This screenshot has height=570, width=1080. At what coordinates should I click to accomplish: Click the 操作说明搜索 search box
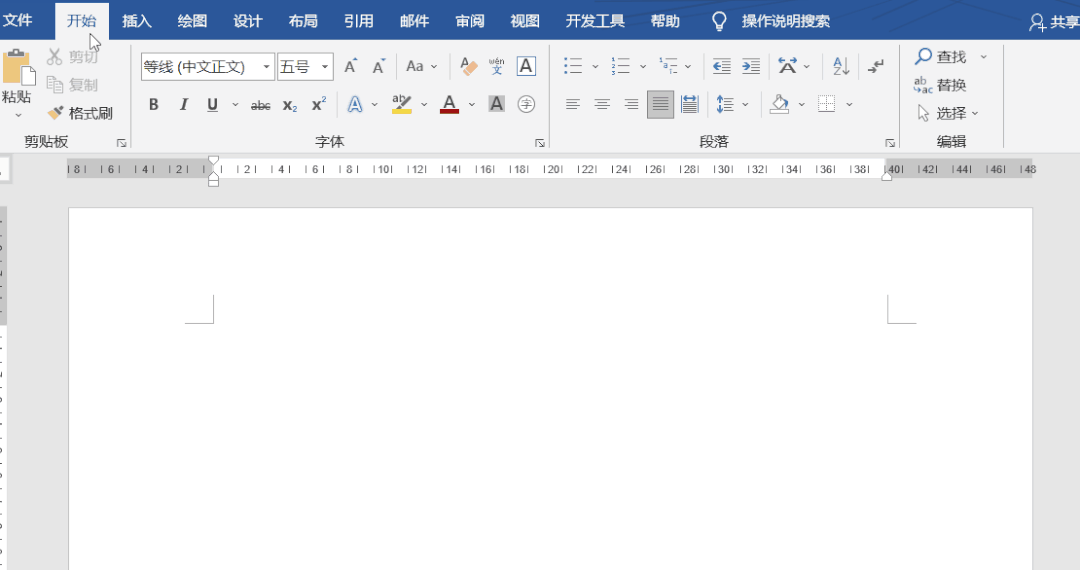[x=786, y=21]
